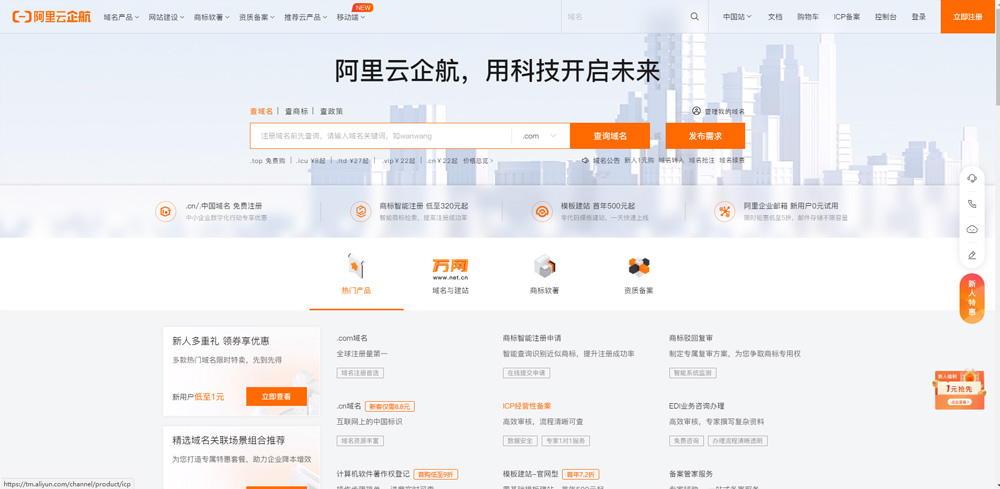Open the customer service headset icon

(x=972, y=179)
